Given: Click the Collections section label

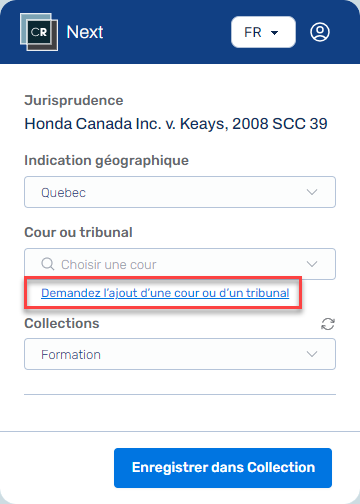Looking at the screenshot, I should pyautogui.click(x=62, y=323).
